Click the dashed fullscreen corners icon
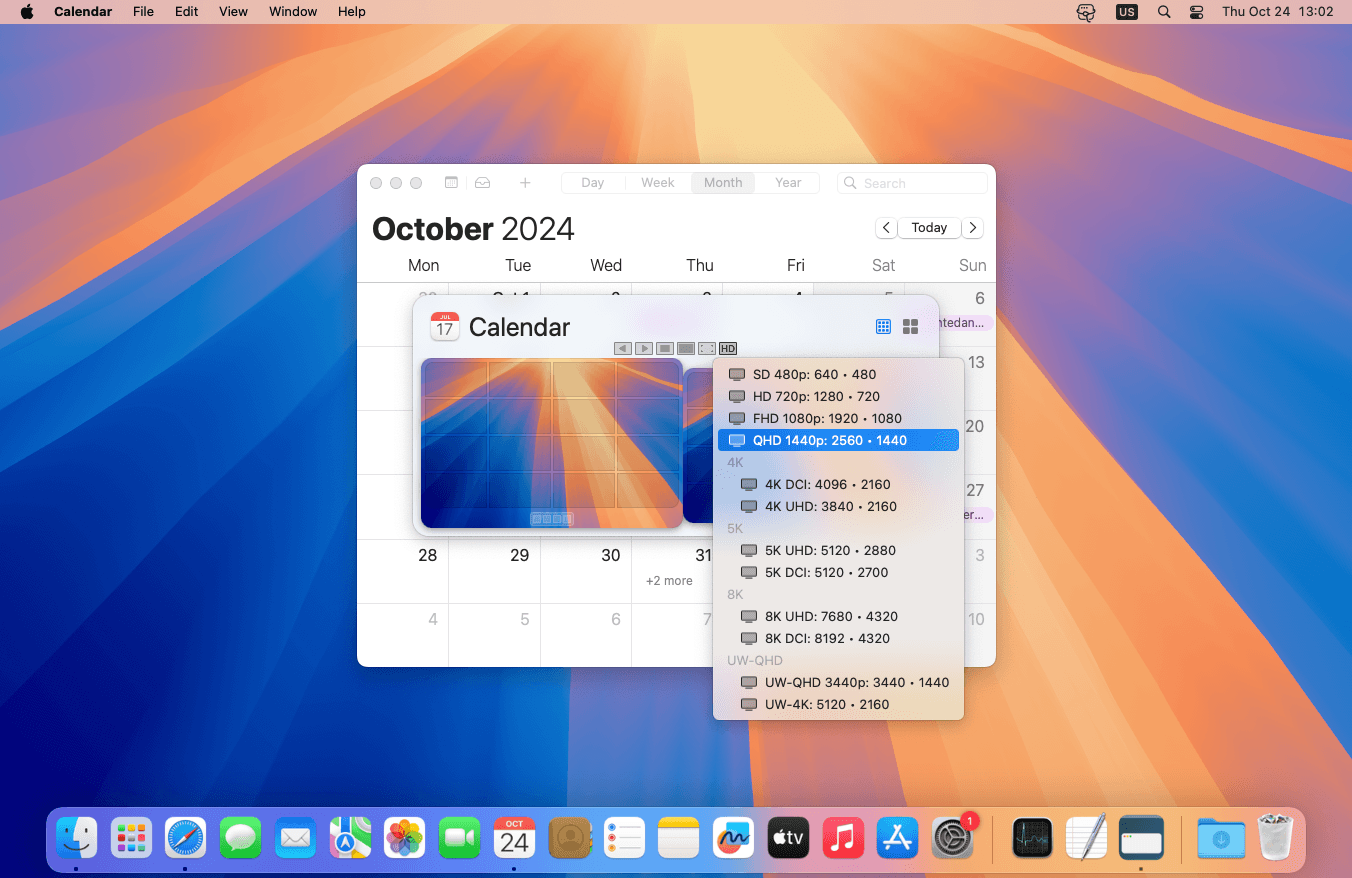Viewport: 1352px width, 878px height. tap(707, 348)
